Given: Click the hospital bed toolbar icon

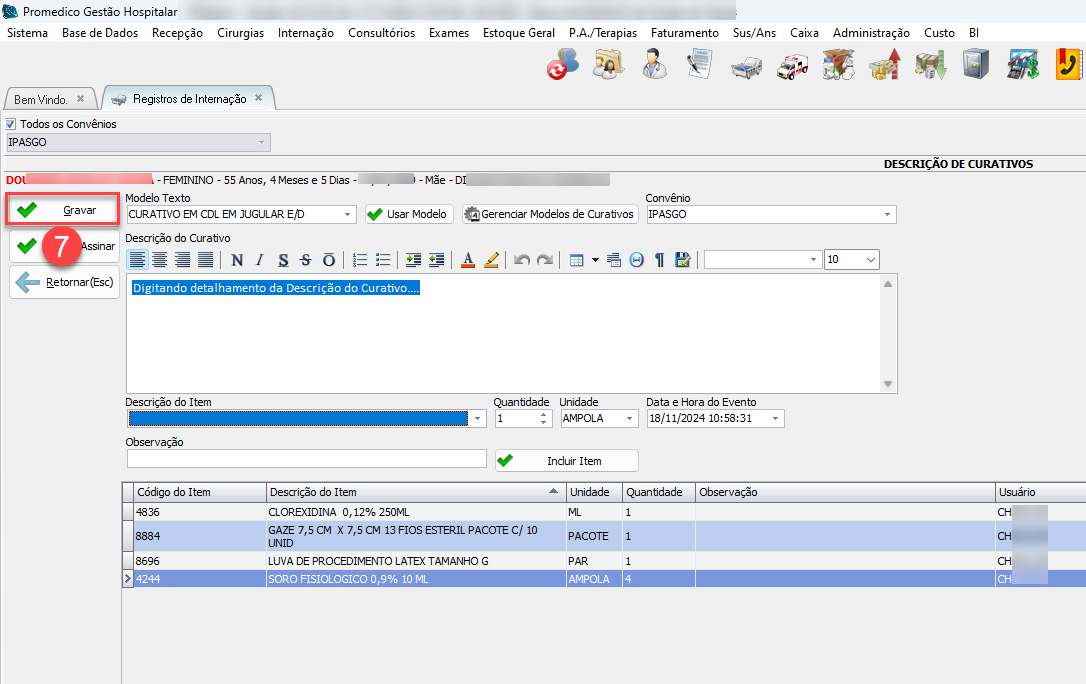Looking at the screenshot, I should pyautogui.click(x=743, y=65).
